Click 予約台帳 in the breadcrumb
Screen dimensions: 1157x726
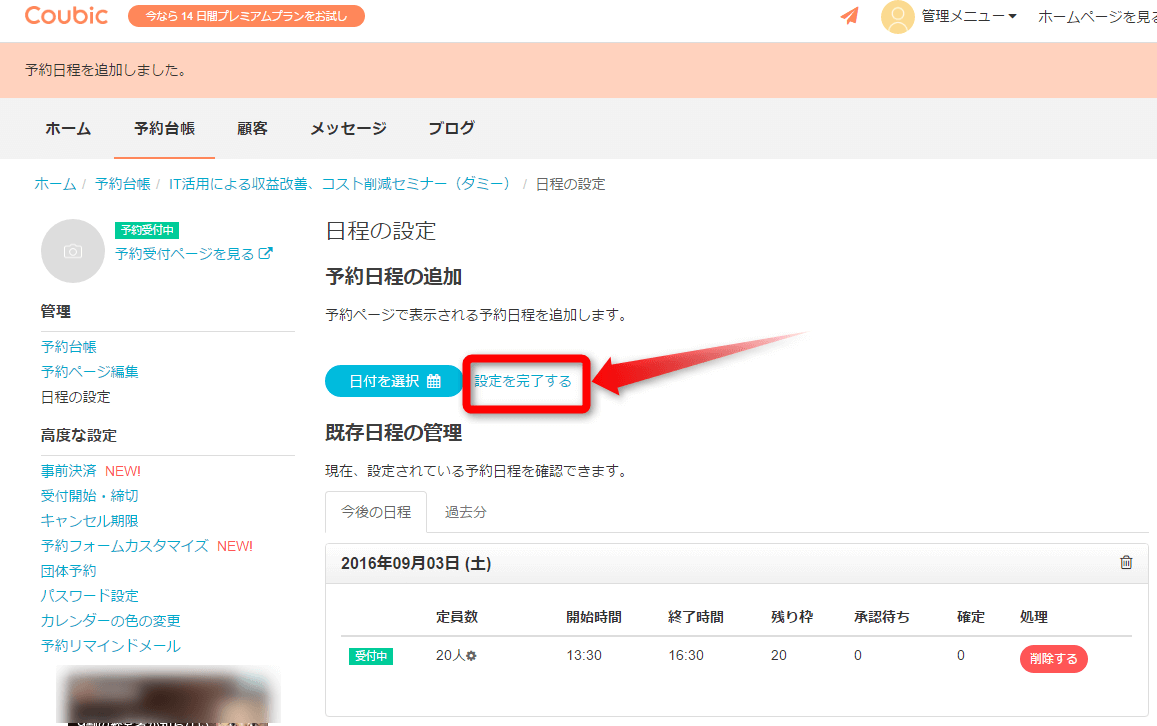pyautogui.click(x=122, y=184)
